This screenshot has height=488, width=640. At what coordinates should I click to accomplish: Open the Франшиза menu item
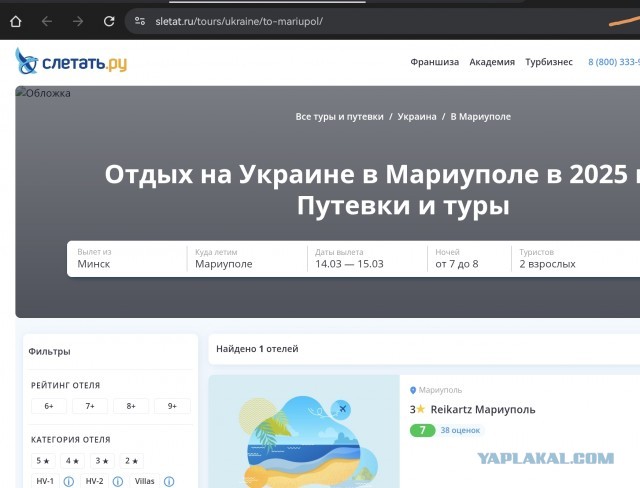click(x=435, y=62)
